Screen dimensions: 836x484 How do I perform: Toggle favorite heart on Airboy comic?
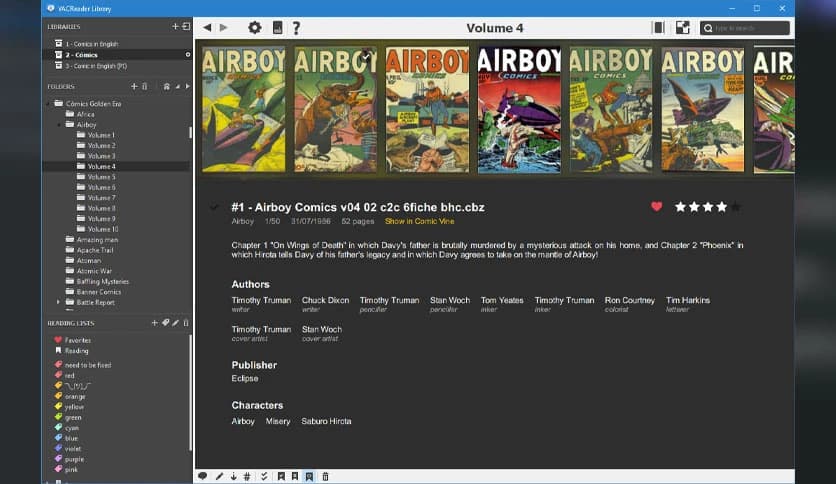pos(657,207)
